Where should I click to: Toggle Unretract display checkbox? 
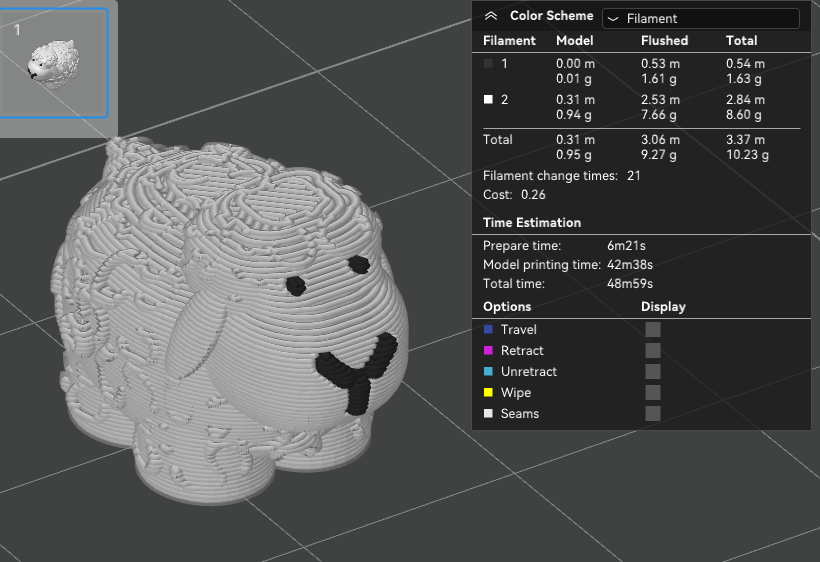point(653,371)
